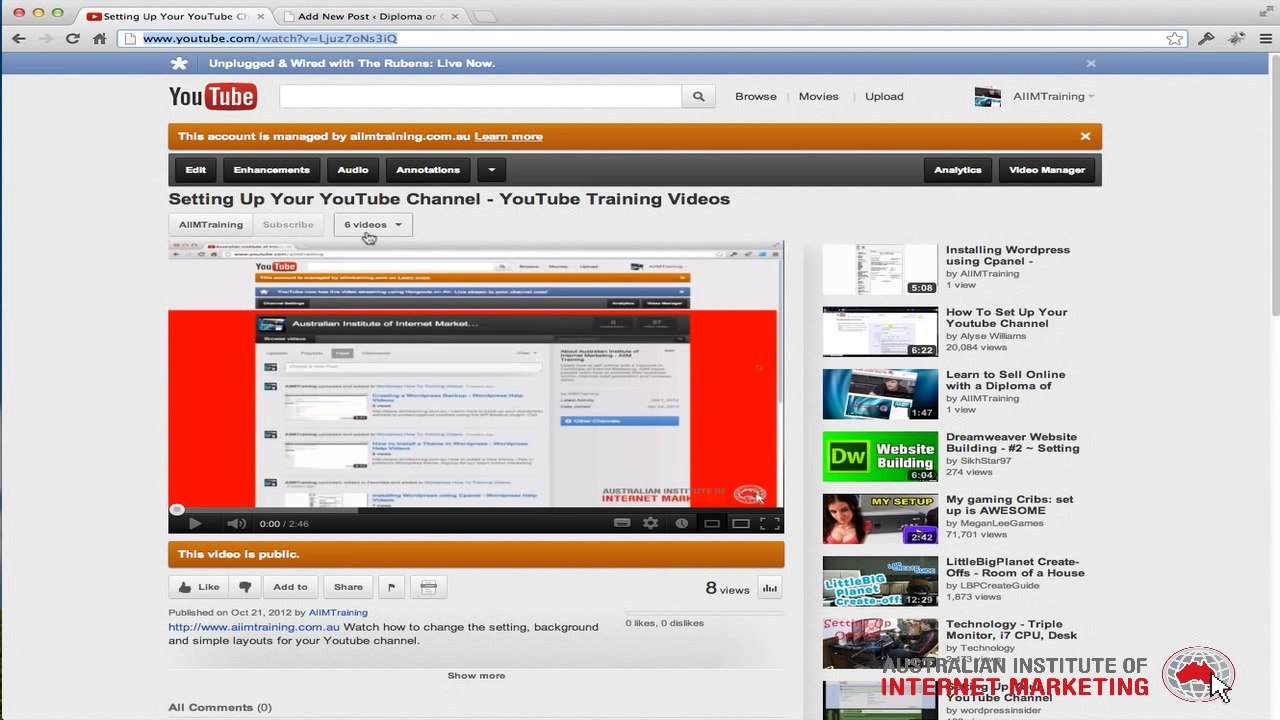
Task: Open the Edit video option
Action: tap(196, 170)
